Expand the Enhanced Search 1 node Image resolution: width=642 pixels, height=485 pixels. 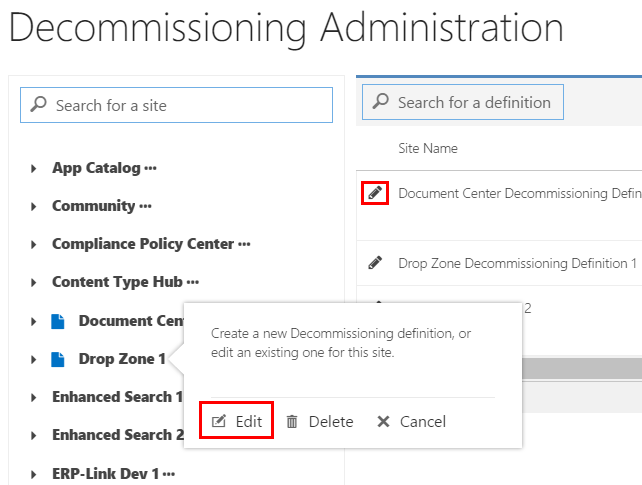coord(35,397)
